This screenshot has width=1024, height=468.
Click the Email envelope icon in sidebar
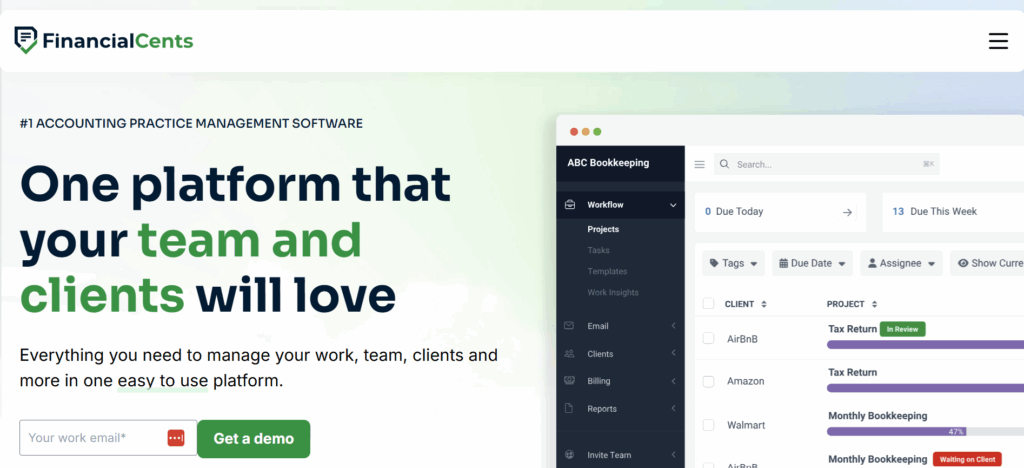pos(569,326)
